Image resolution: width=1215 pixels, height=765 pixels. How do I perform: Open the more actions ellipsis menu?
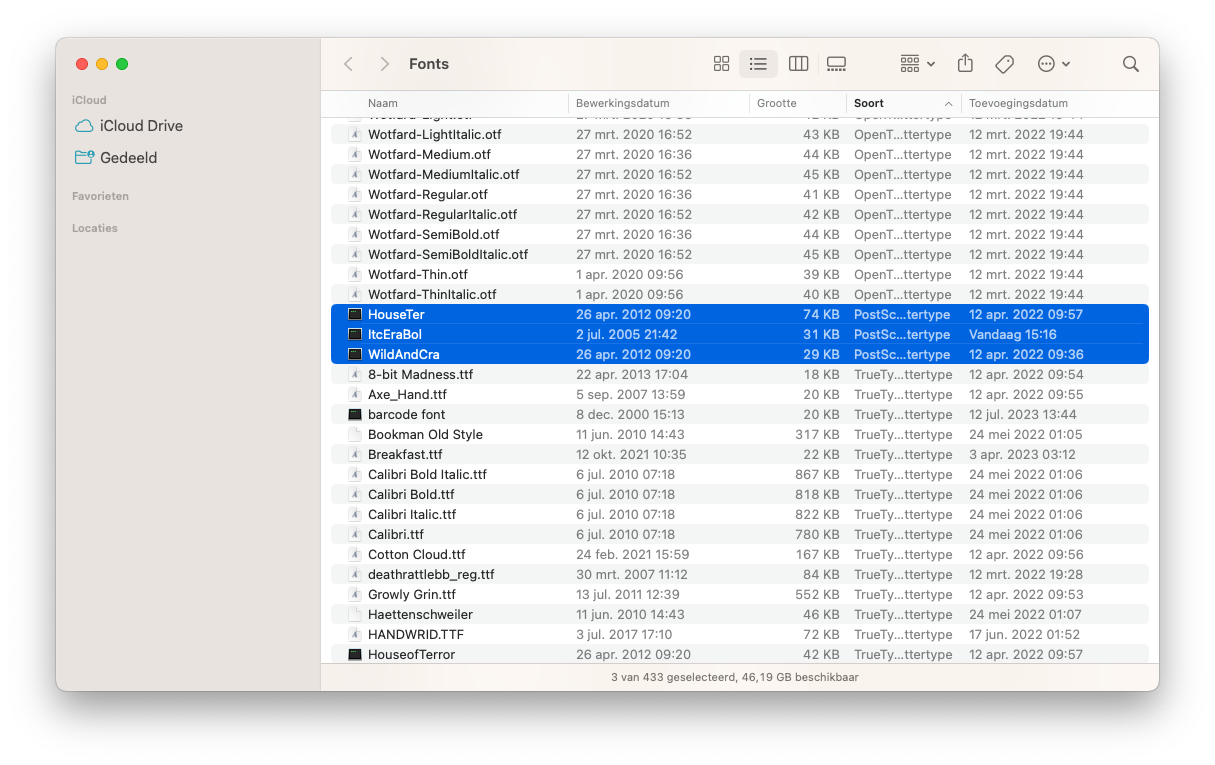[1054, 64]
